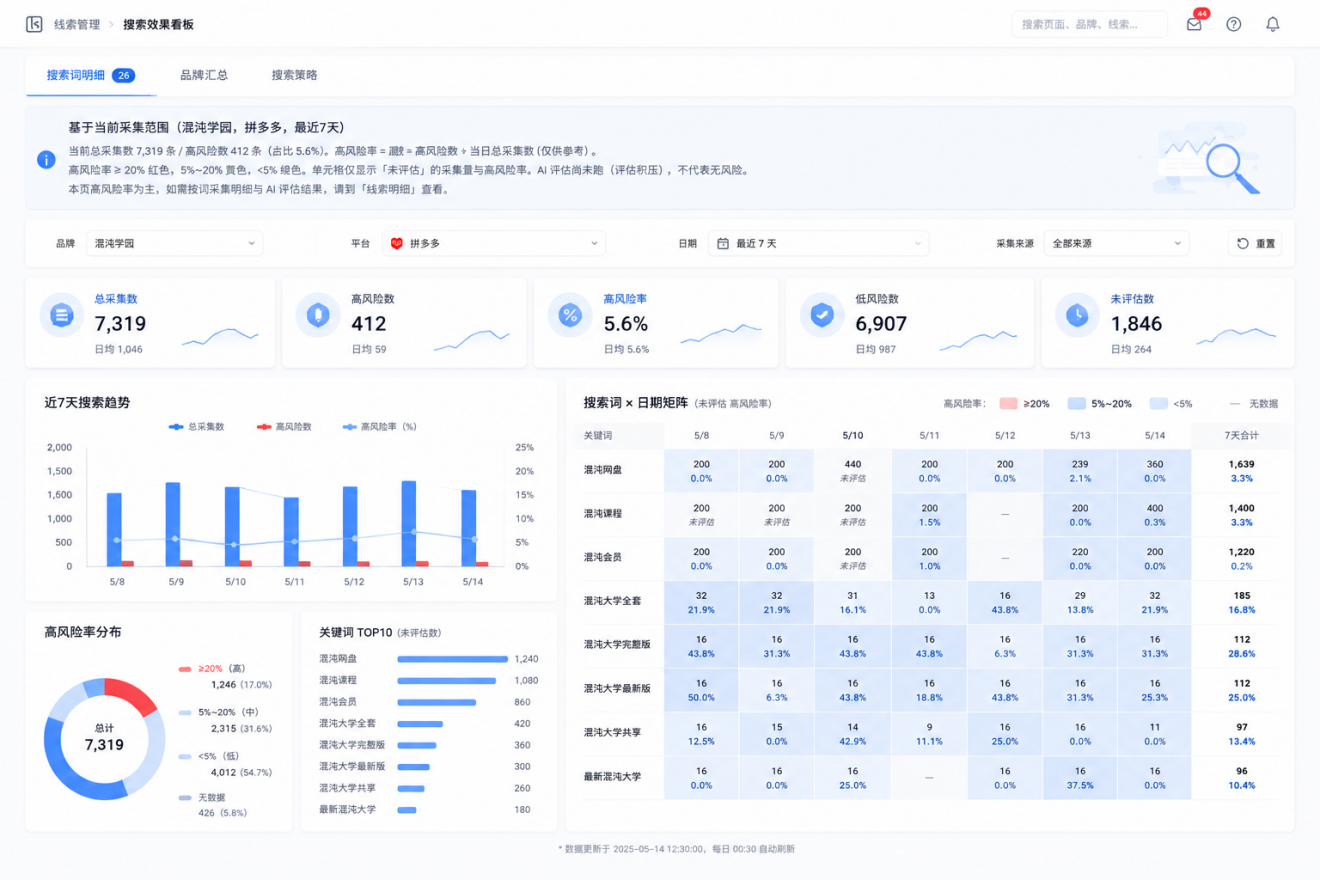The height and width of the screenshot is (880, 1320).
Task: Click the 未评估数 card title
Action: pos(1133,298)
